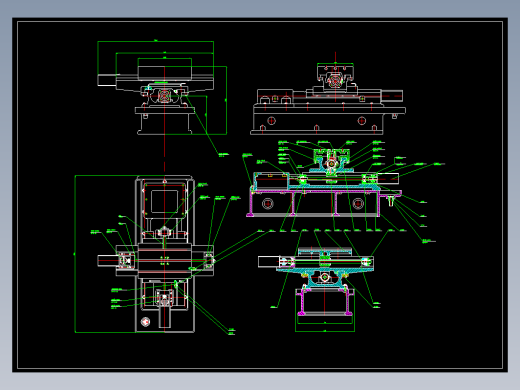Select the rounded rectangle window in plan view
The width and height of the screenshot is (520, 390).
tap(164, 201)
